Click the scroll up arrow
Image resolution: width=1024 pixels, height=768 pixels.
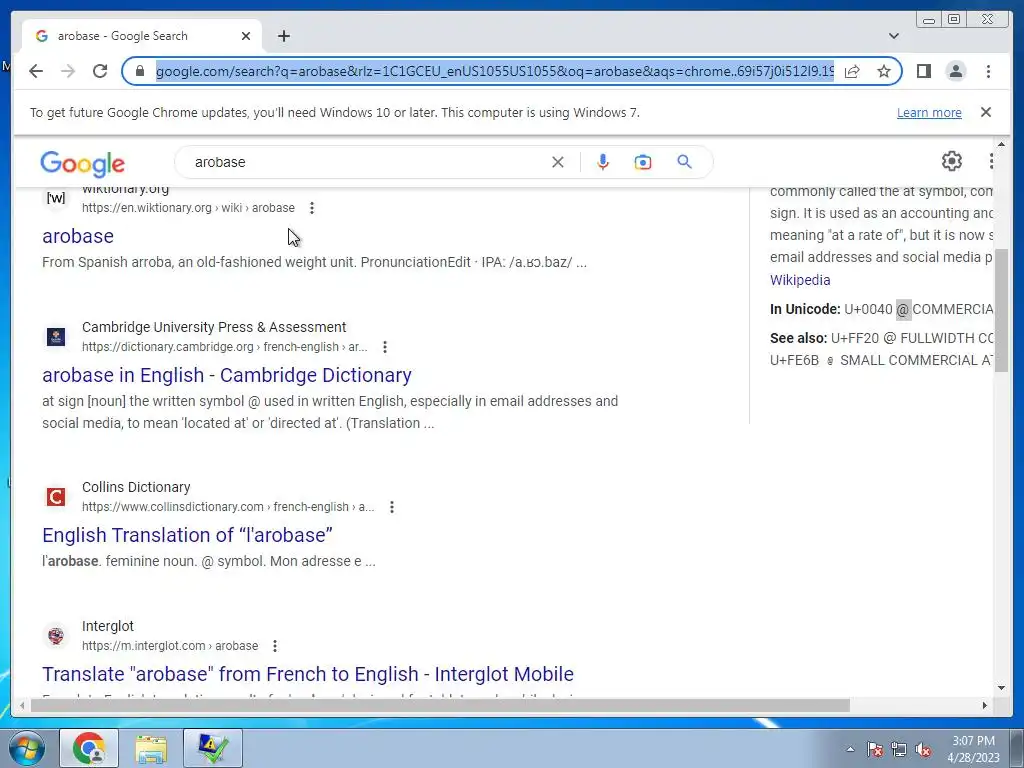(1001, 144)
